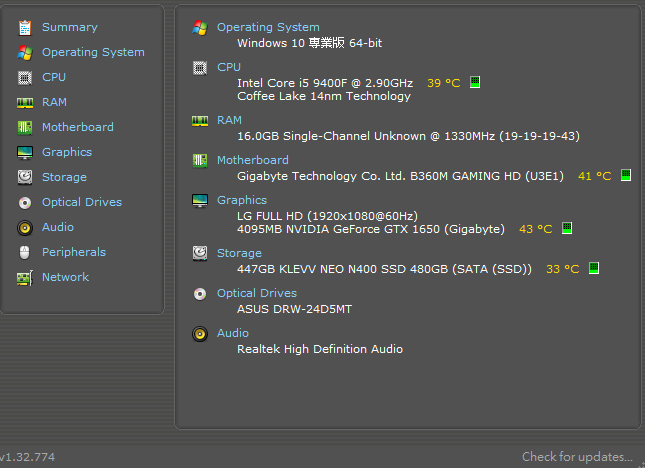645x468 pixels.
Task: Click the Motherboard icon in summary panel
Action: (200, 160)
